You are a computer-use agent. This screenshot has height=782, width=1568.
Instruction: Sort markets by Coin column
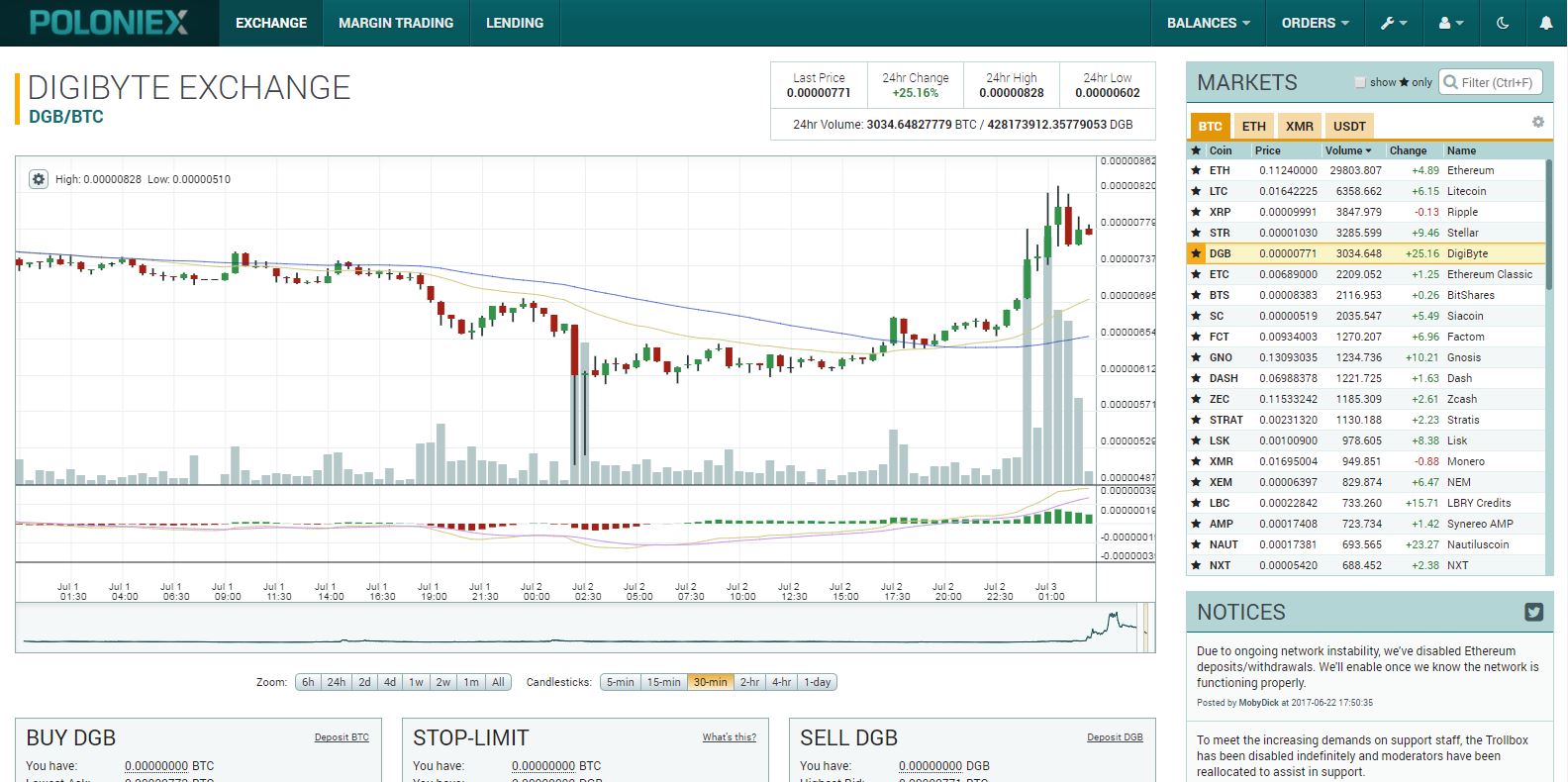pyautogui.click(x=1221, y=150)
